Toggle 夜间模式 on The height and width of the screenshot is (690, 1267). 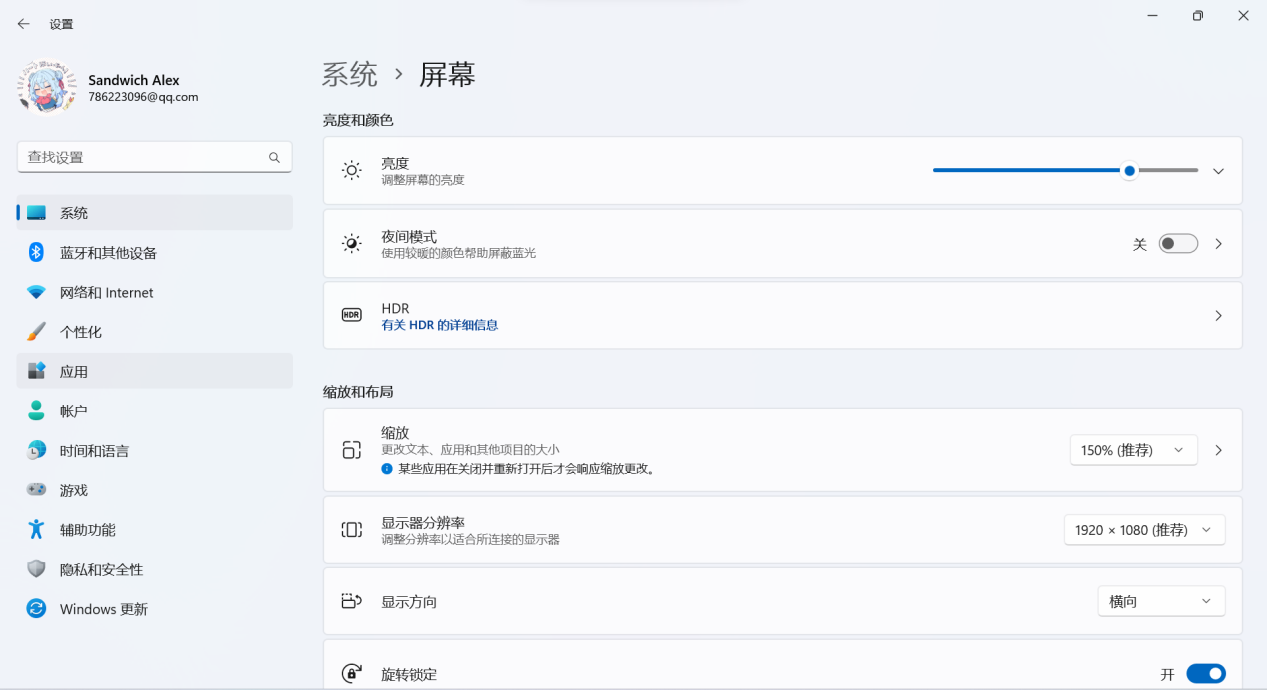pos(1178,243)
